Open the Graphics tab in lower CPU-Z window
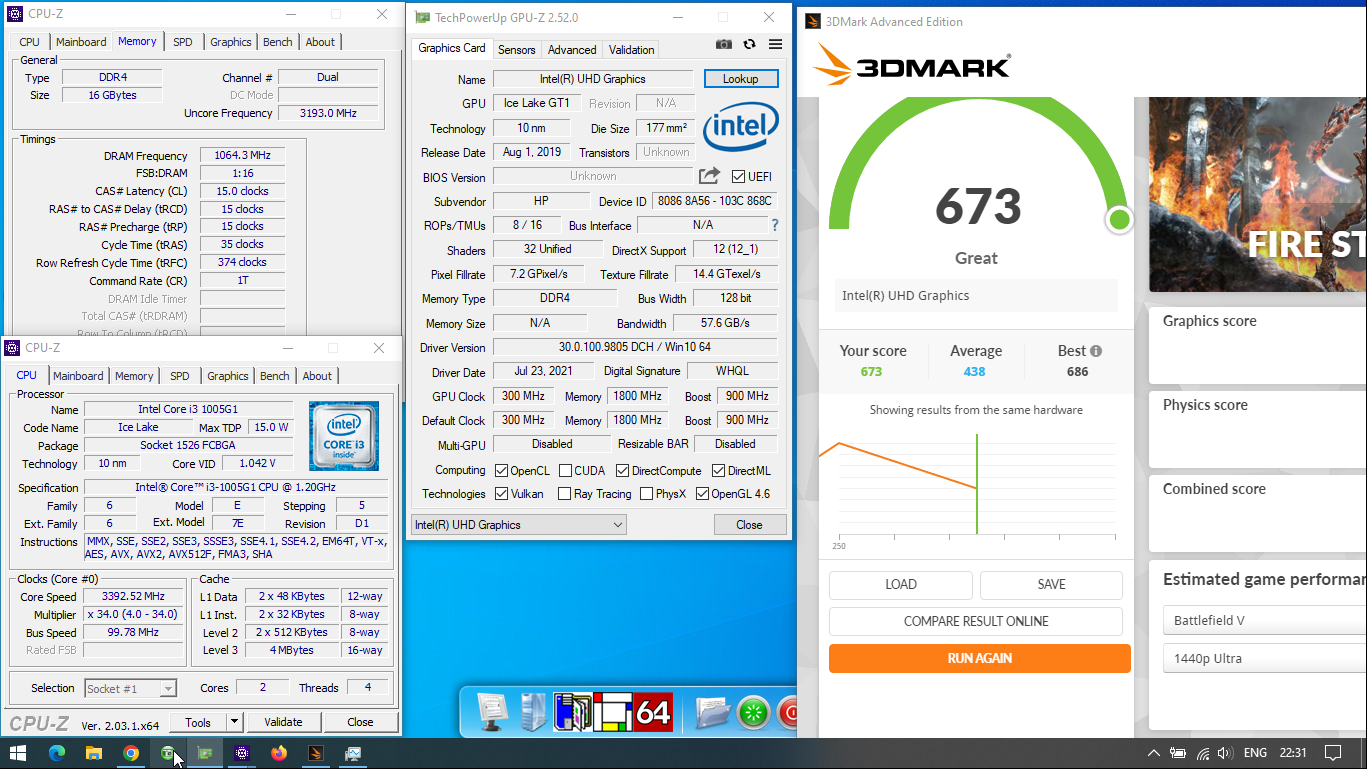The width and height of the screenshot is (1367, 769). click(x=228, y=376)
